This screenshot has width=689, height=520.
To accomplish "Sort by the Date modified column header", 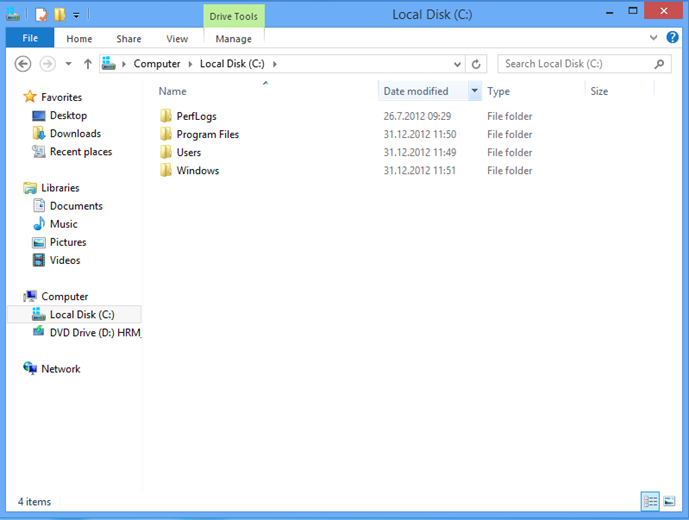I will point(416,91).
